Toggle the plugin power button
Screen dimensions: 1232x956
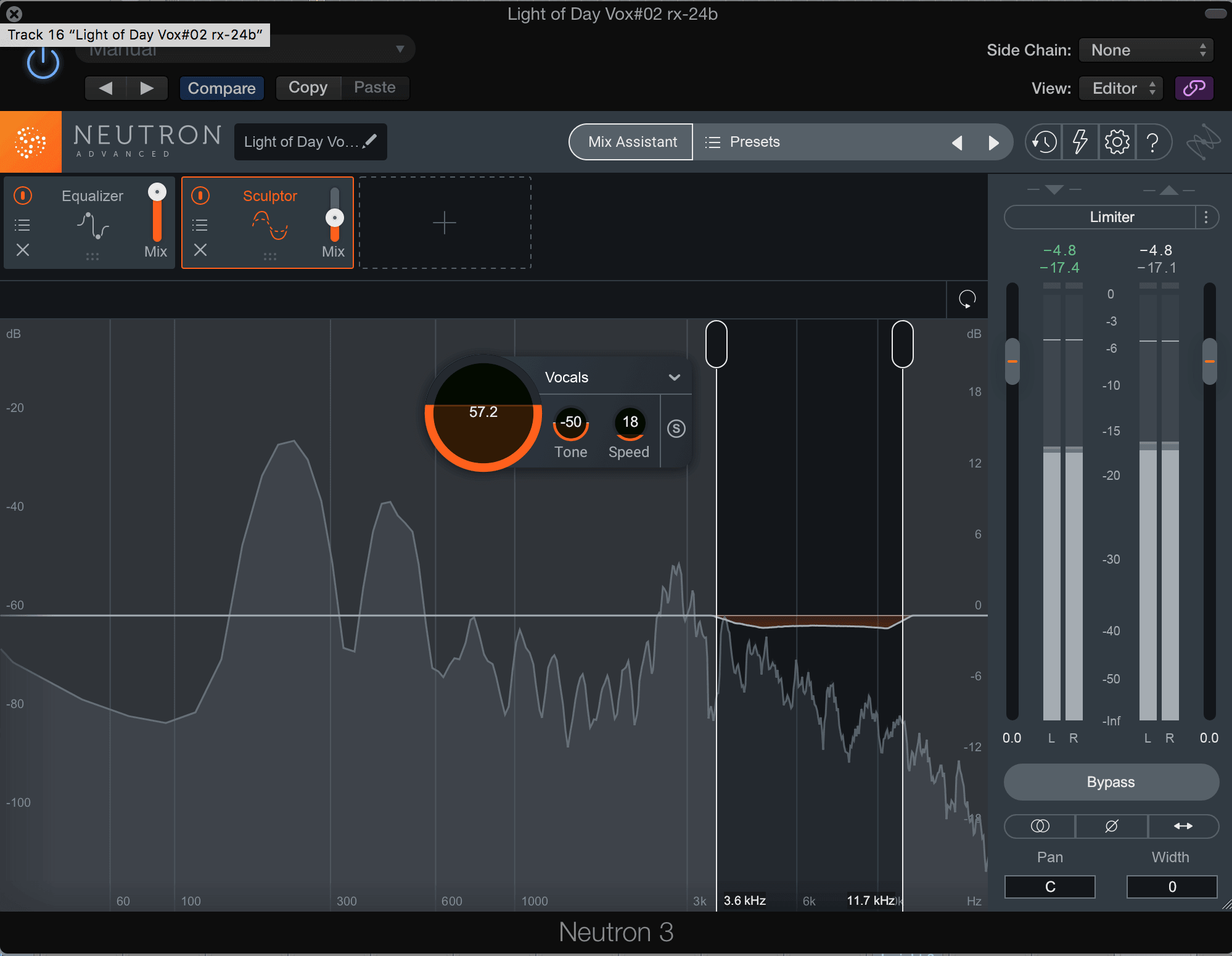43,63
